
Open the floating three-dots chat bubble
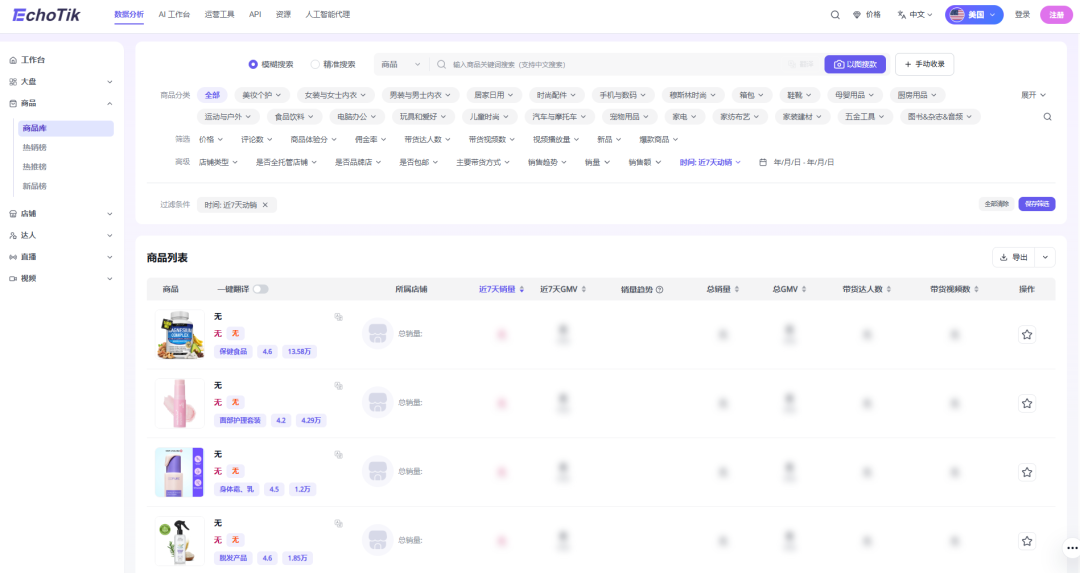1072,548
